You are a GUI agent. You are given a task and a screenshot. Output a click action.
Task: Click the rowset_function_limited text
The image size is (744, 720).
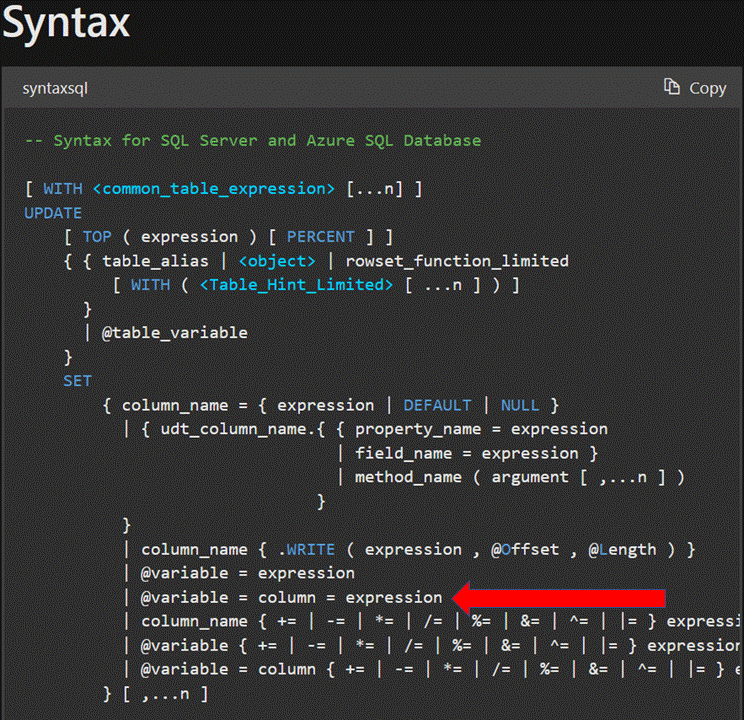457,261
